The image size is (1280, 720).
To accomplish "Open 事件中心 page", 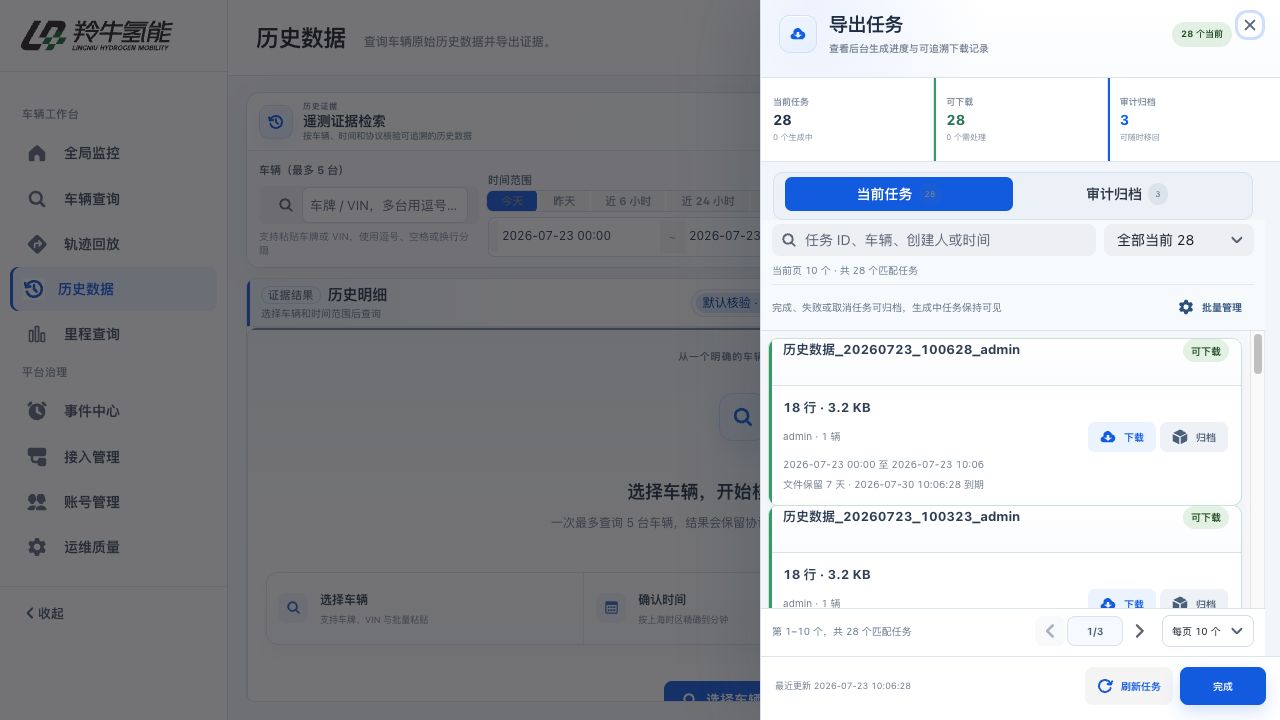I will tap(113, 411).
